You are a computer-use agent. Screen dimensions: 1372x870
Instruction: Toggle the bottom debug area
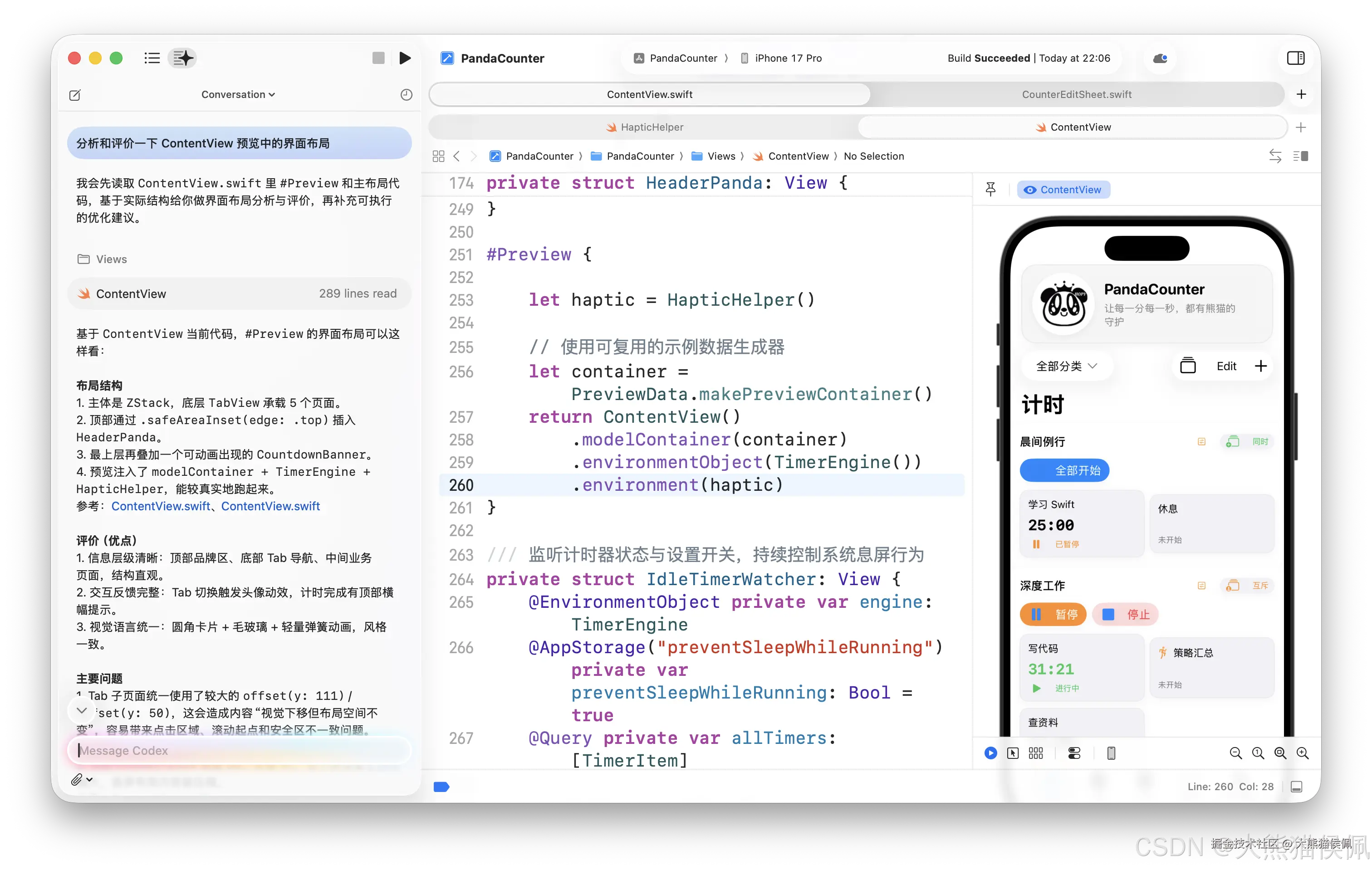(1296, 787)
